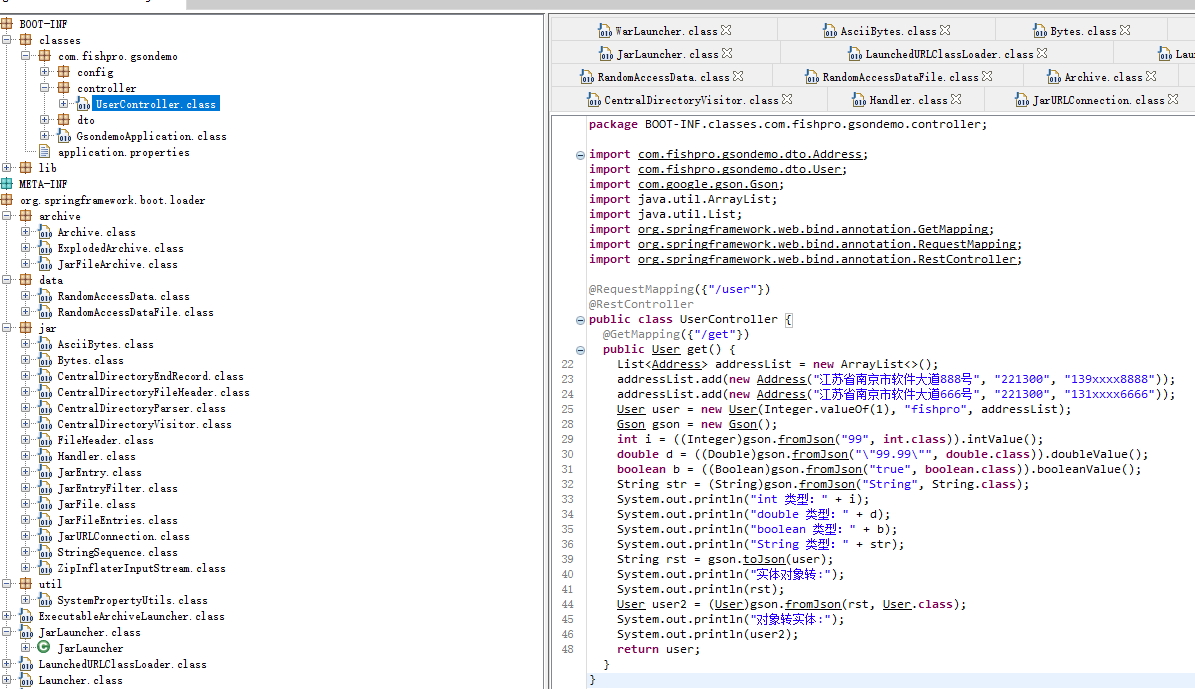1195x689 pixels.
Task: Click the META-INF folder icon
Action: pyautogui.click(x=7, y=184)
